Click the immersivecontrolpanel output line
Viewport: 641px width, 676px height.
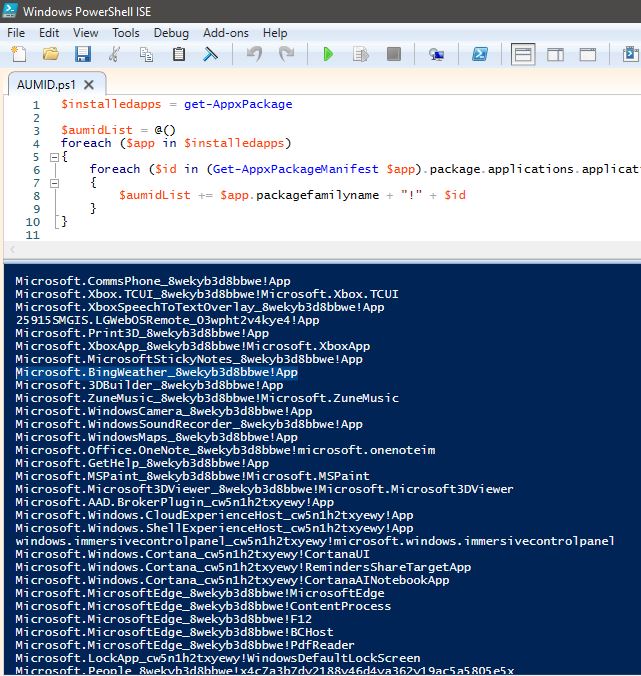pyautogui.click(x=315, y=541)
